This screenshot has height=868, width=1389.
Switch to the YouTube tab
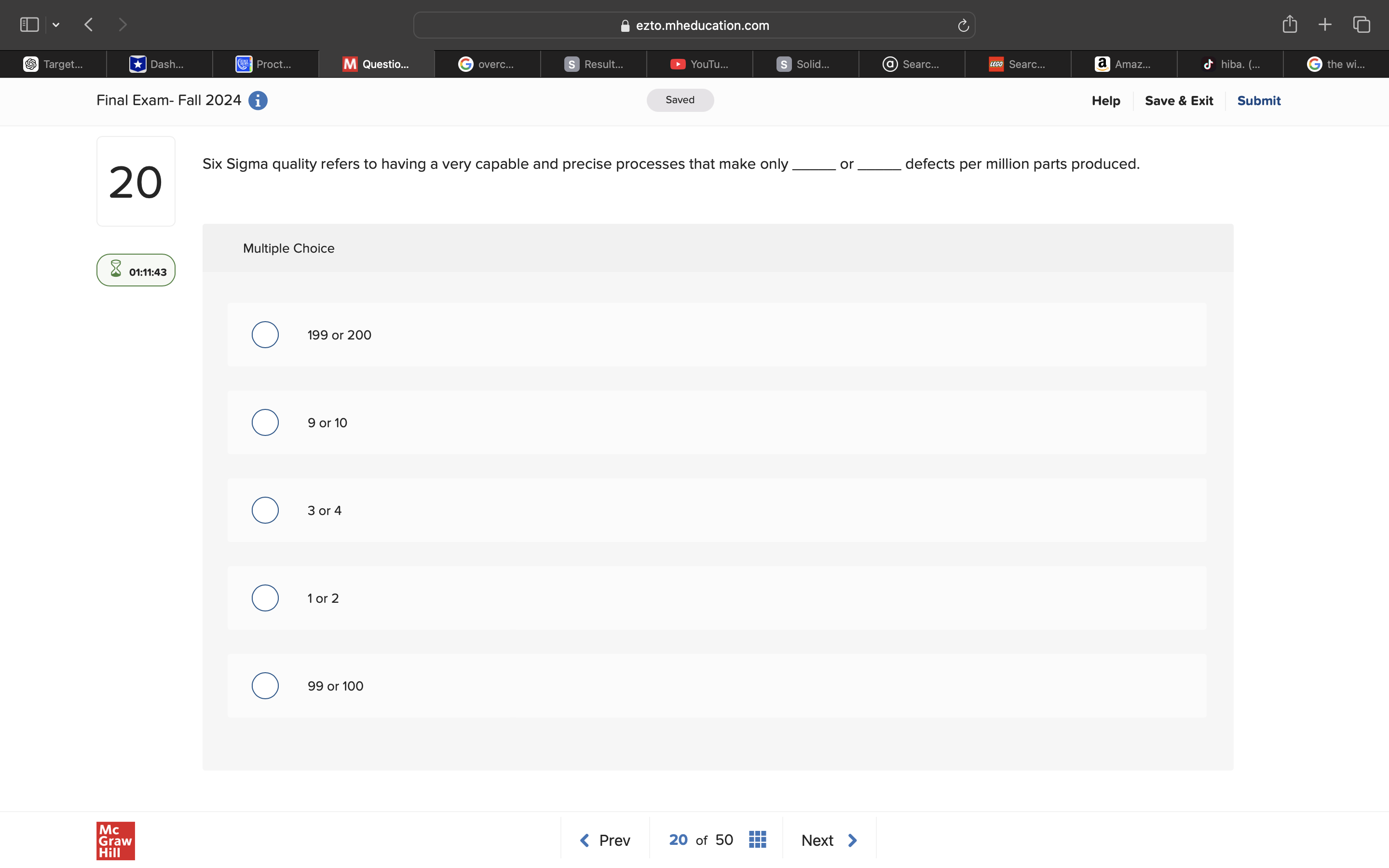click(x=699, y=64)
